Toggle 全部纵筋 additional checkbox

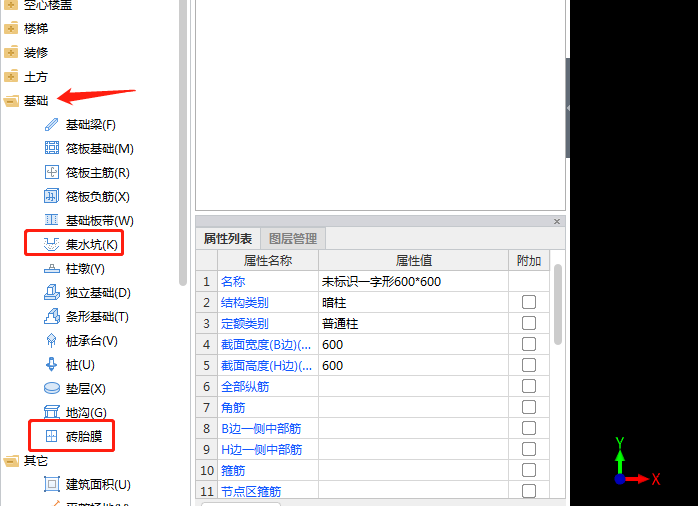pyautogui.click(x=529, y=386)
